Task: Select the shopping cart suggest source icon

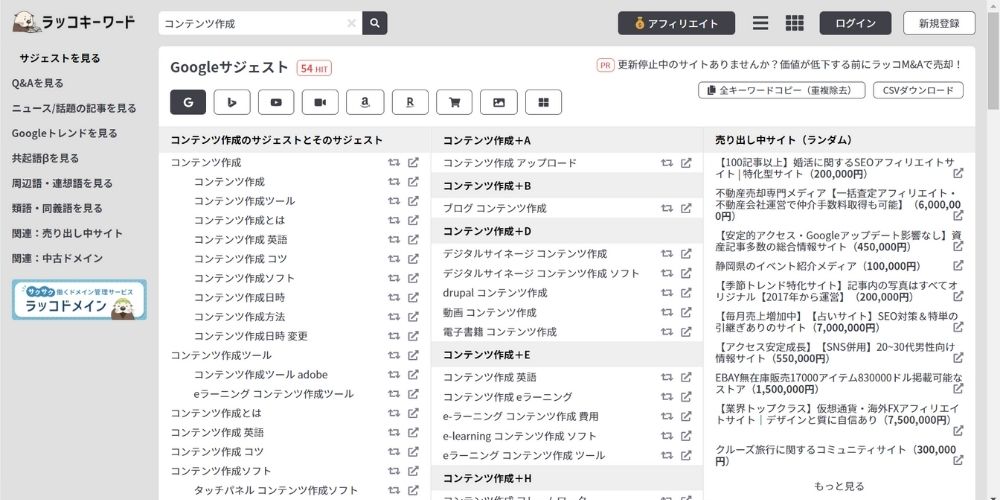Action: 455,102
